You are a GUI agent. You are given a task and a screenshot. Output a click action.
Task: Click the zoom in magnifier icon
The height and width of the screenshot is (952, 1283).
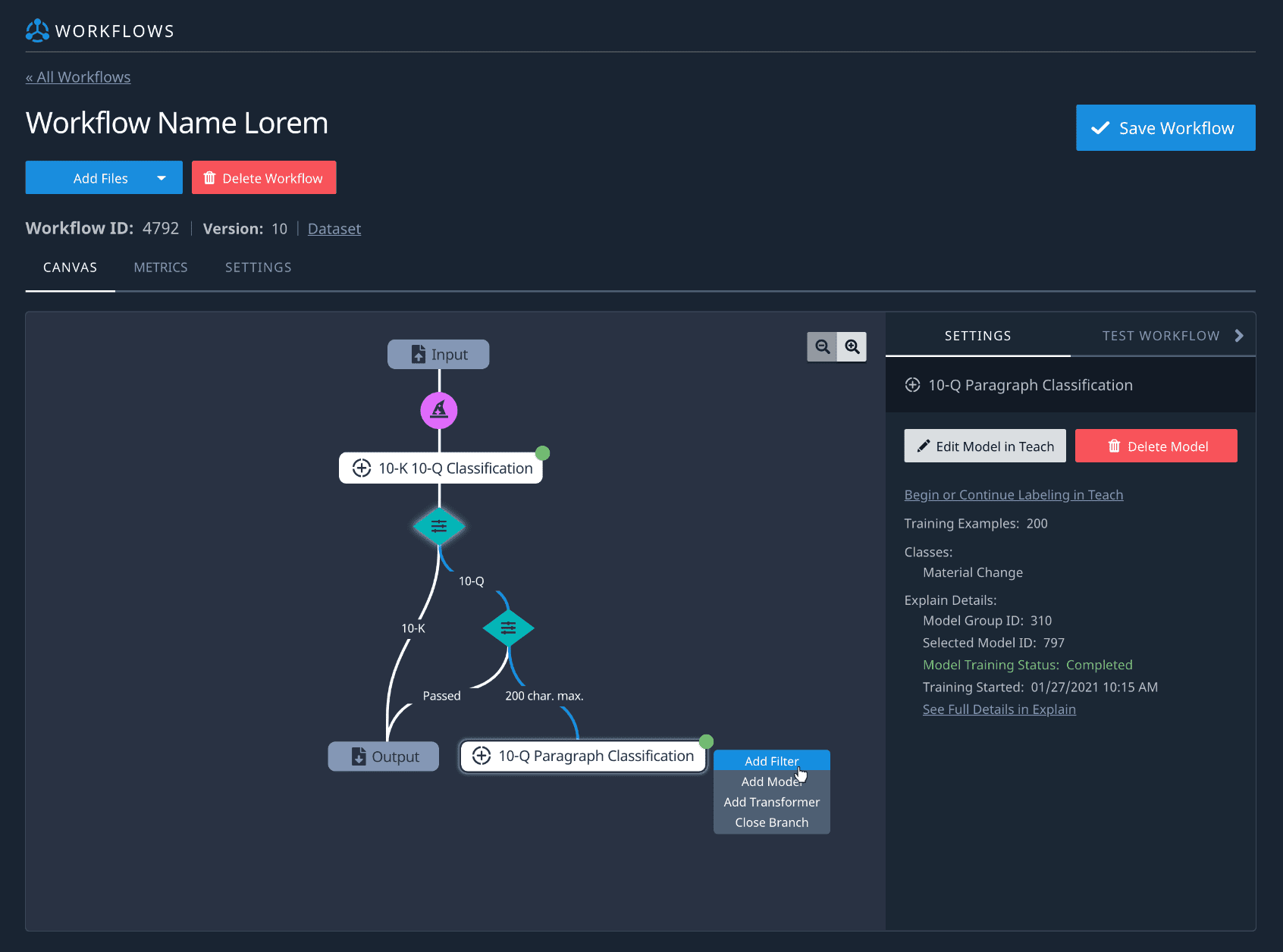(852, 347)
